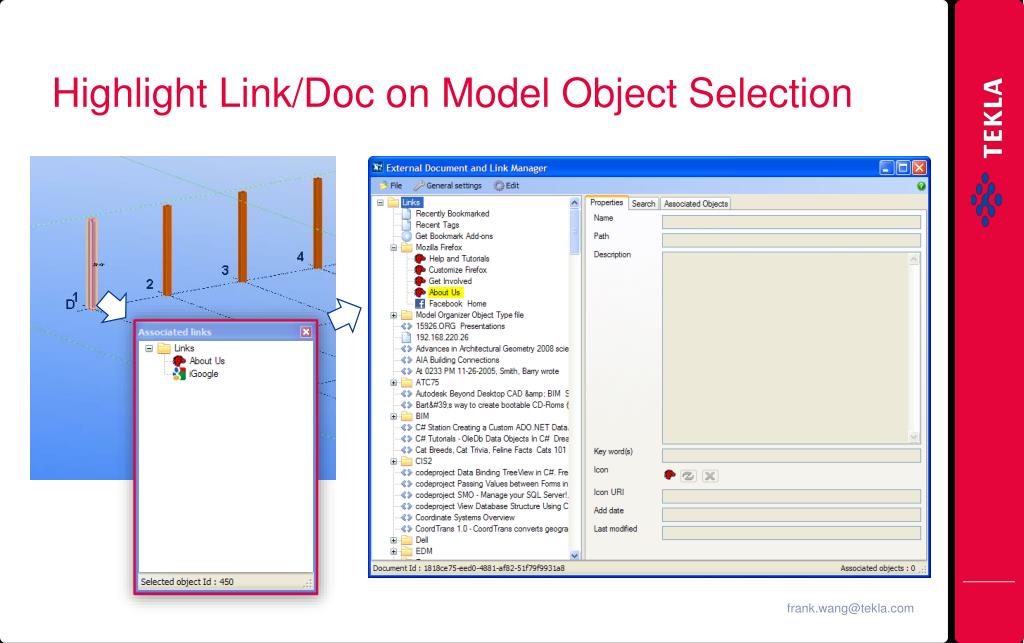This screenshot has width=1024, height=643.
Task: Click the Path input field
Action: tap(791, 240)
